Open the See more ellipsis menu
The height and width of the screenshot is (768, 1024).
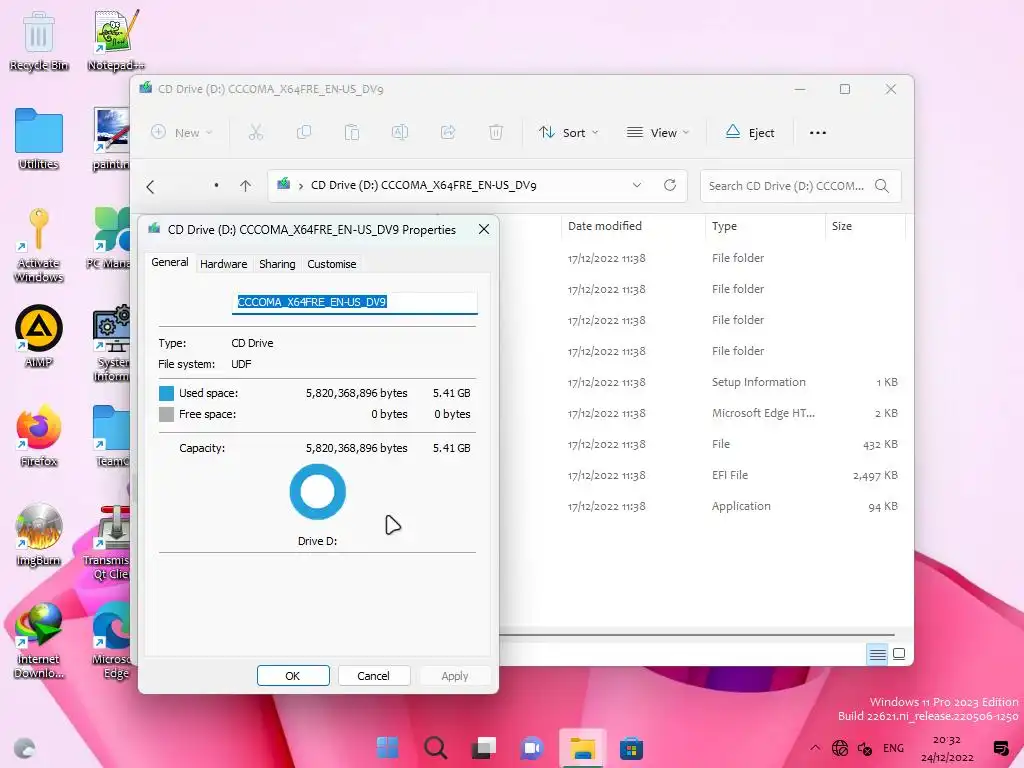tap(818, 133)
